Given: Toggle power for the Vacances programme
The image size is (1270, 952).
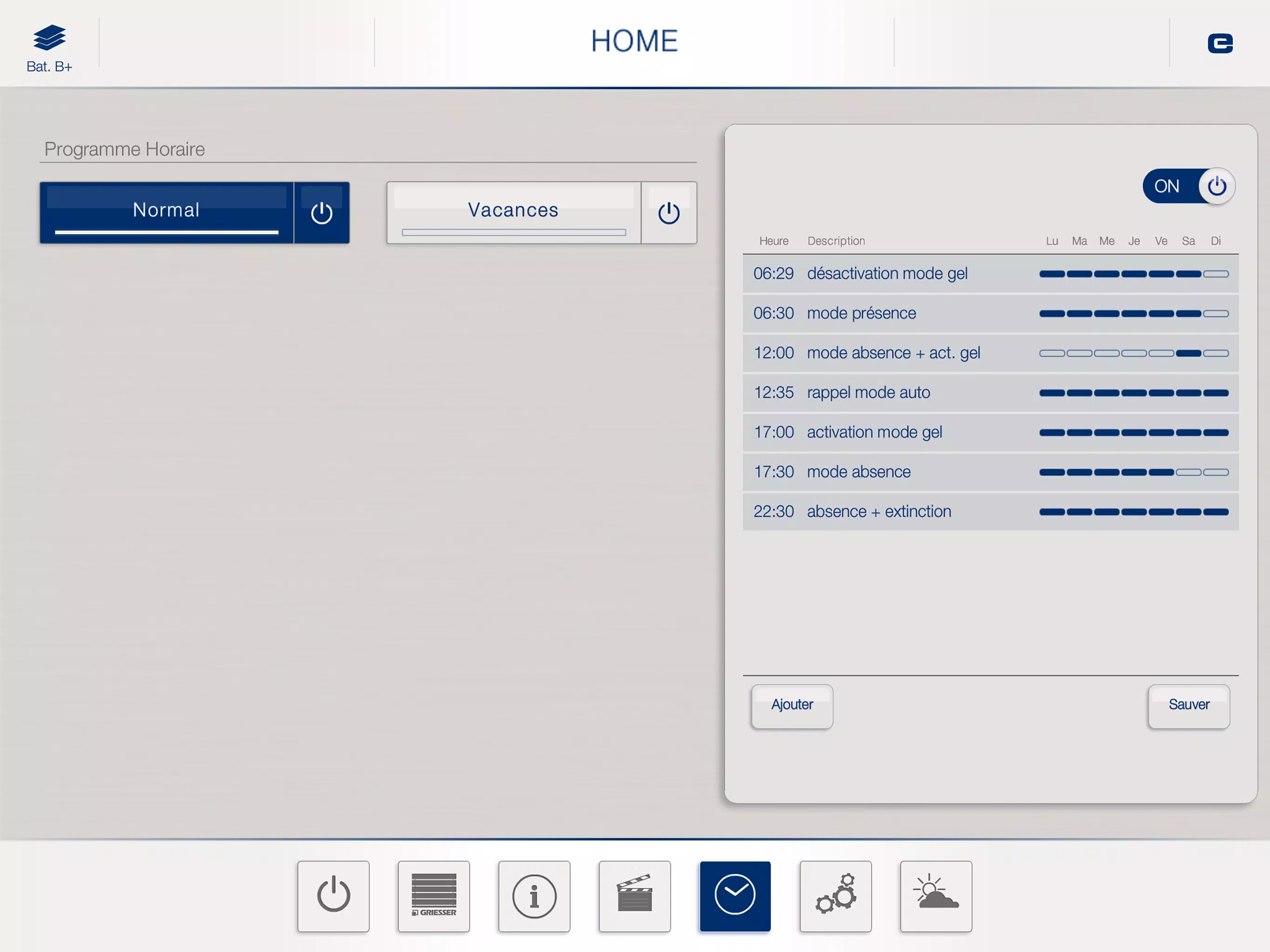Looking at the screenshot, I should click(669, 212).
